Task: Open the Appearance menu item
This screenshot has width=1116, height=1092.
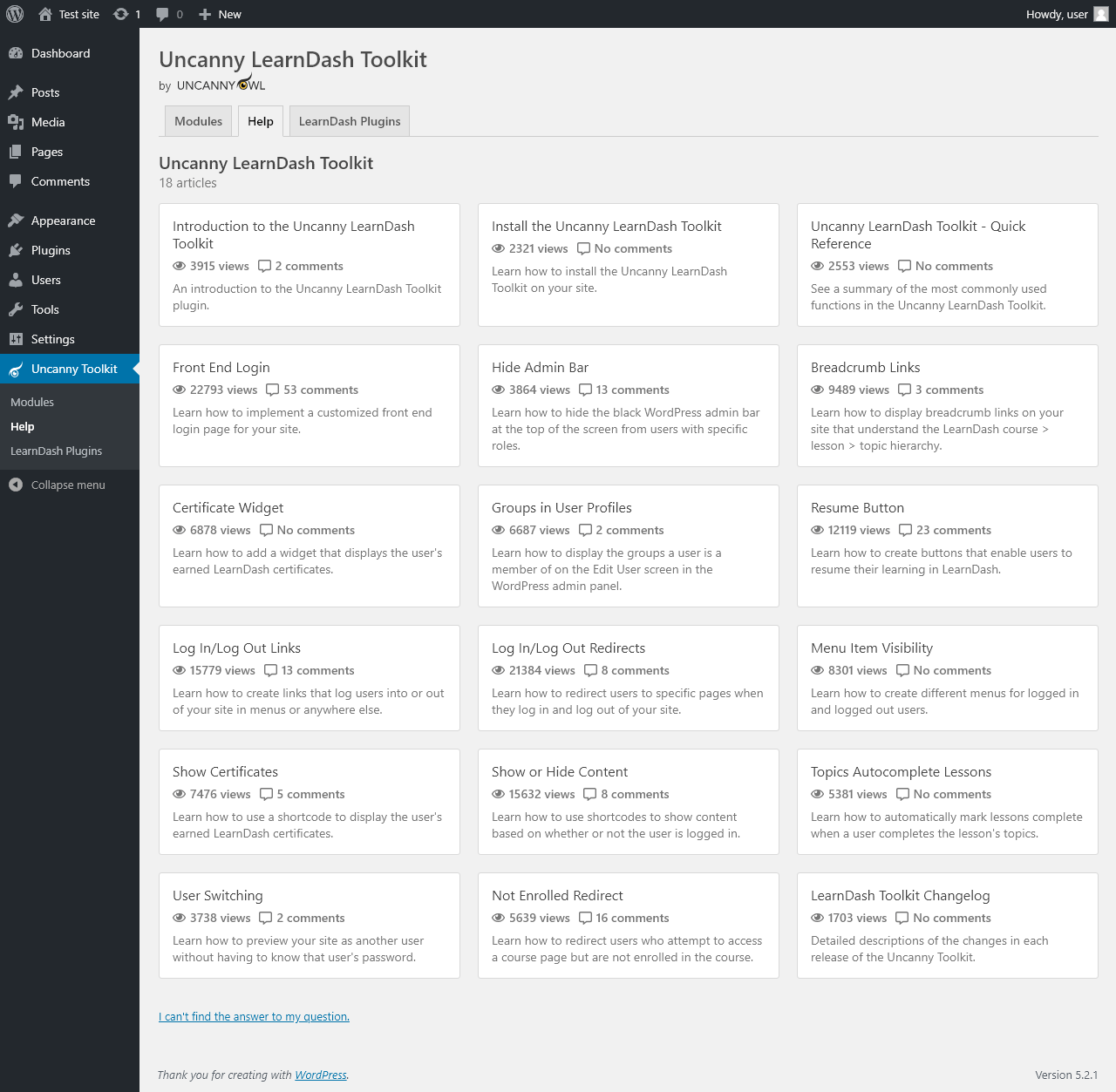Action: click(x=70, y=220)
